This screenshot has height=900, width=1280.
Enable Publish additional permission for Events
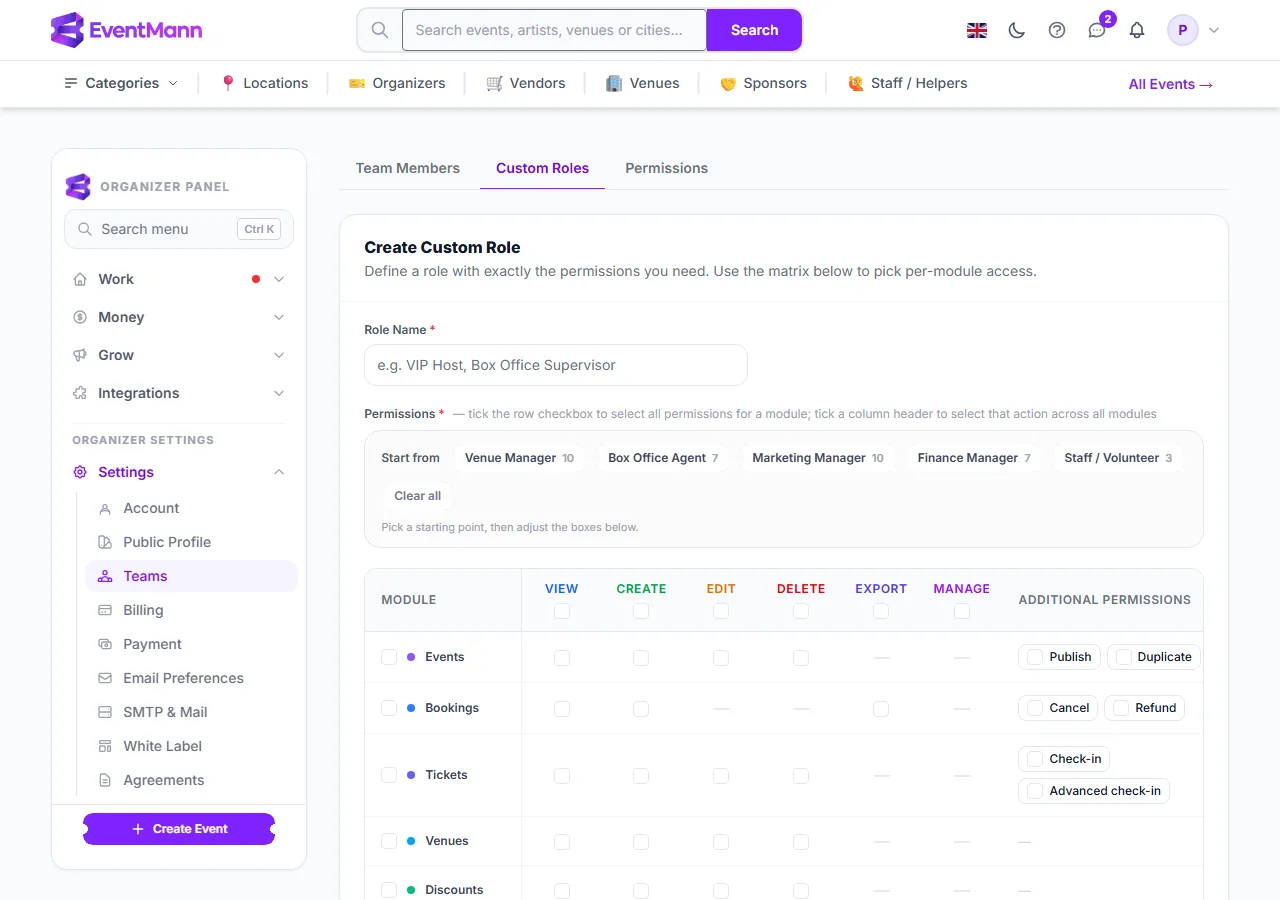click(x=1059, y=657)
